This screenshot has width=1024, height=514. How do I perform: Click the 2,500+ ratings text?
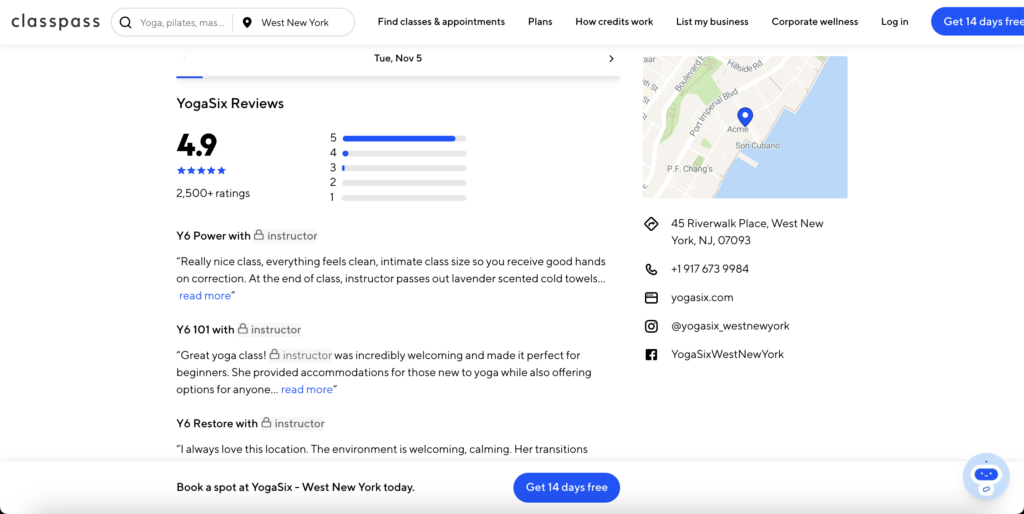point(213,193)
